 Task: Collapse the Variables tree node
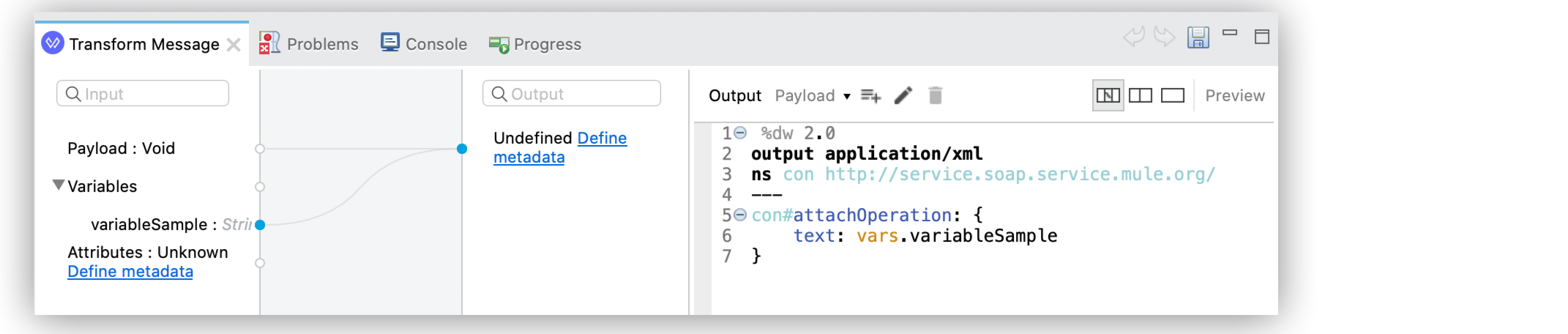pyautogui.click(x=59, y=185)
